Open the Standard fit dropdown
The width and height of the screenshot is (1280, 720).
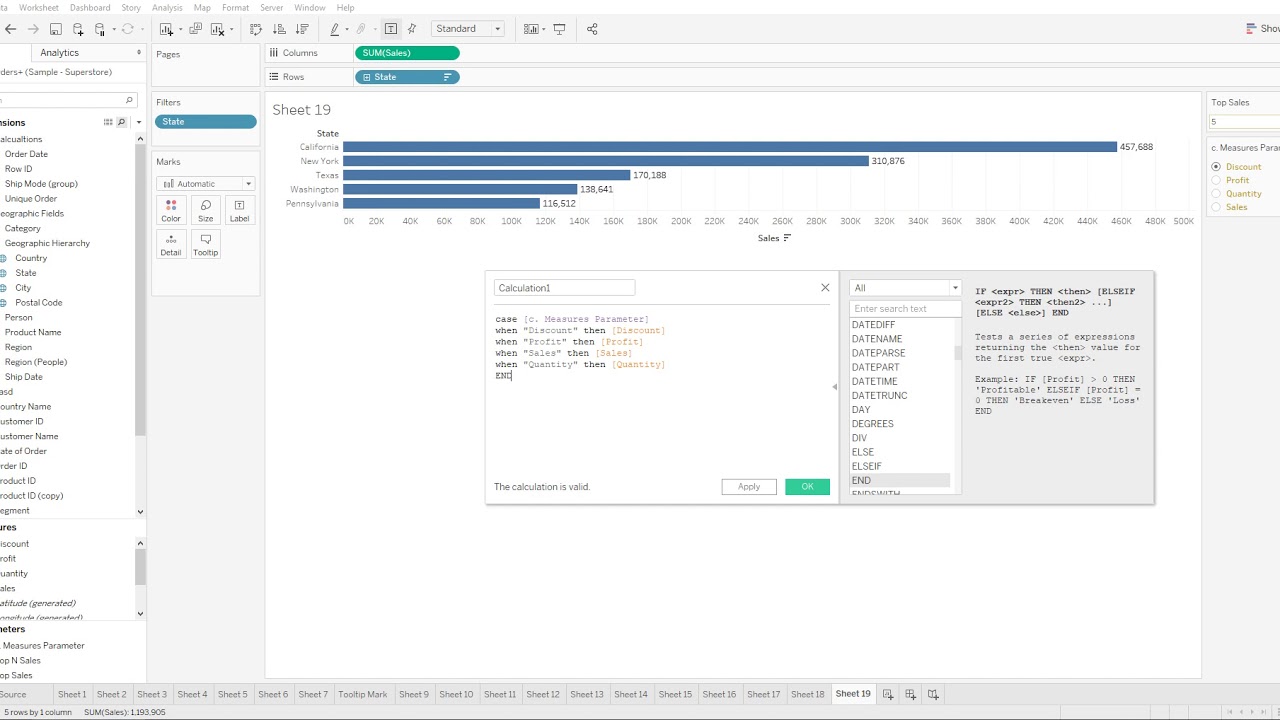coord(468,29)
